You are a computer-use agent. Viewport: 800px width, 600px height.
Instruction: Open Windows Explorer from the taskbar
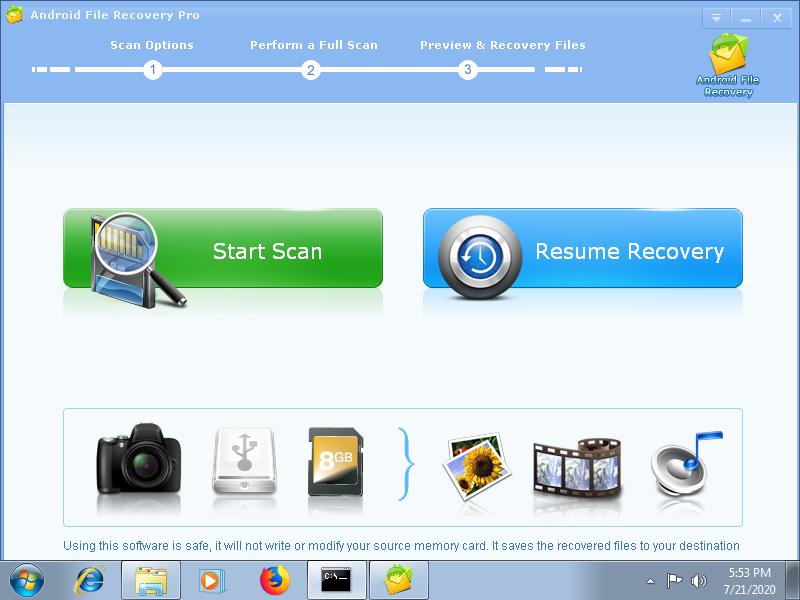(x=151, y=580)
